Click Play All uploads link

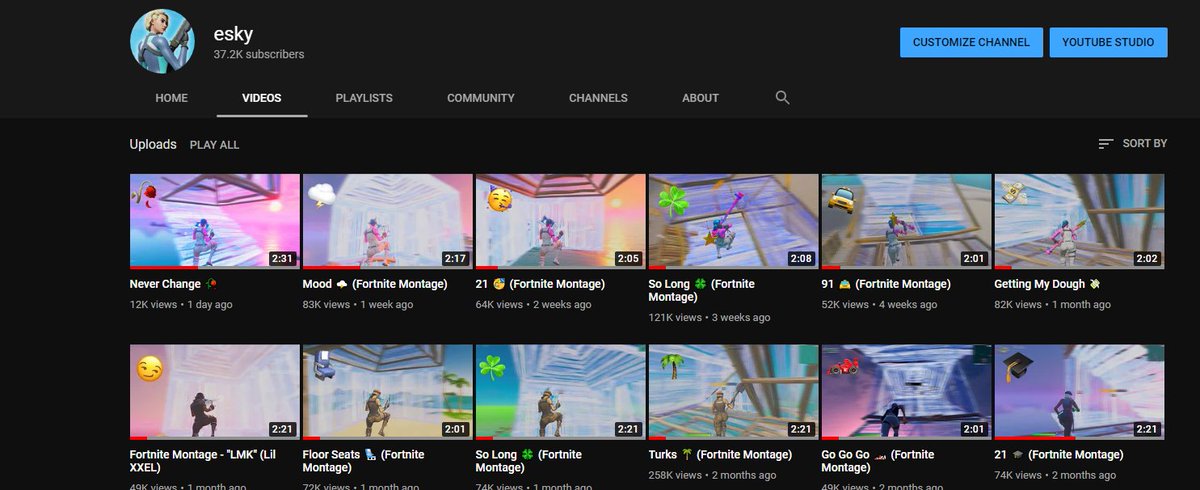pos(214,145)
